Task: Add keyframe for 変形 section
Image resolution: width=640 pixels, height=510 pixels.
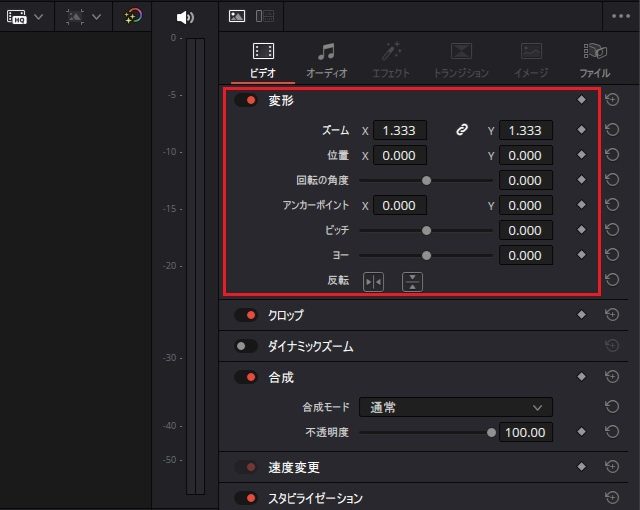Action: [x=582, y=100]
